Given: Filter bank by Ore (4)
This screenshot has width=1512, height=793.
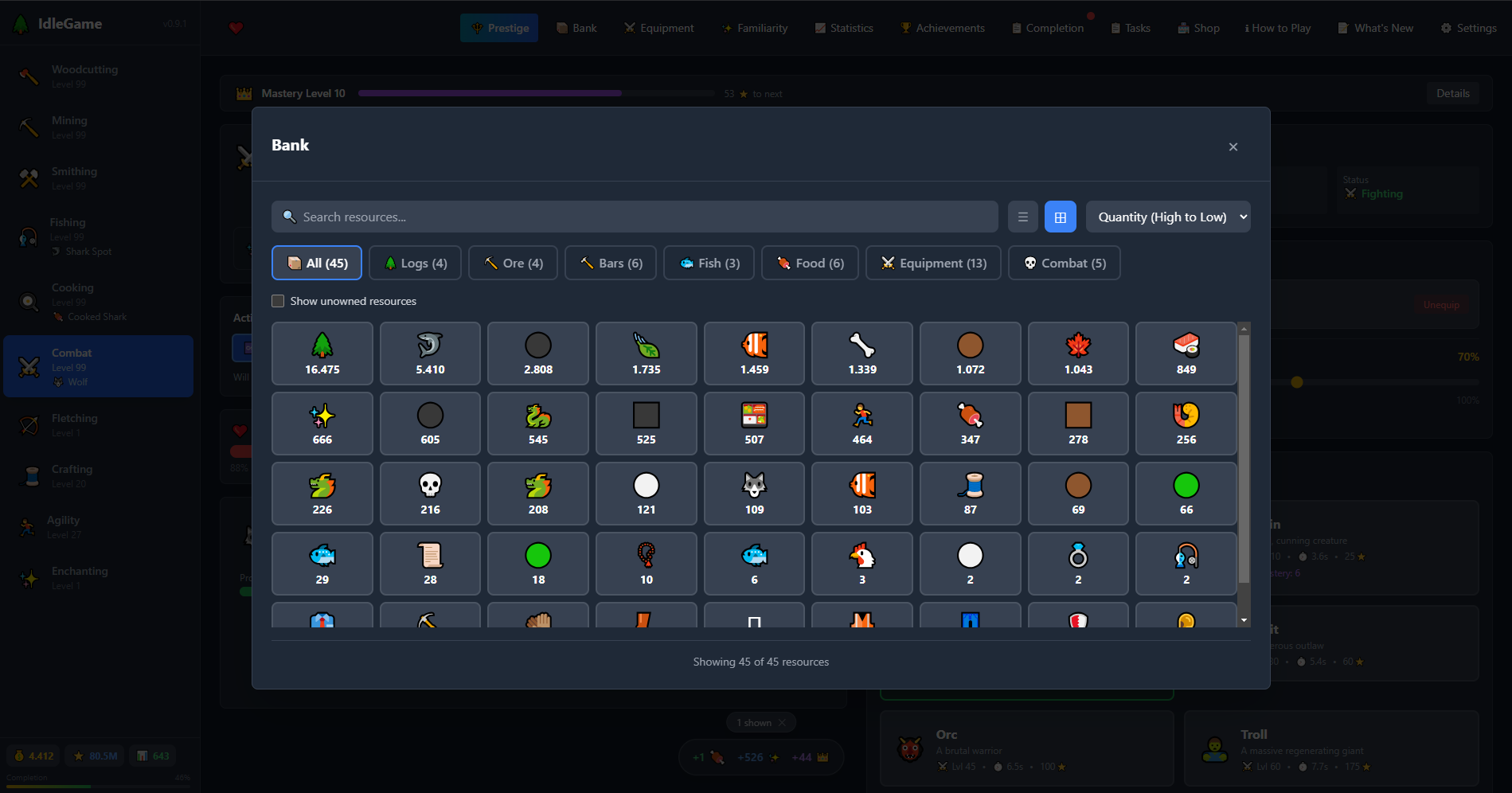Looking at the screenshot, I should pyautogui.click(x=514, y=263).
